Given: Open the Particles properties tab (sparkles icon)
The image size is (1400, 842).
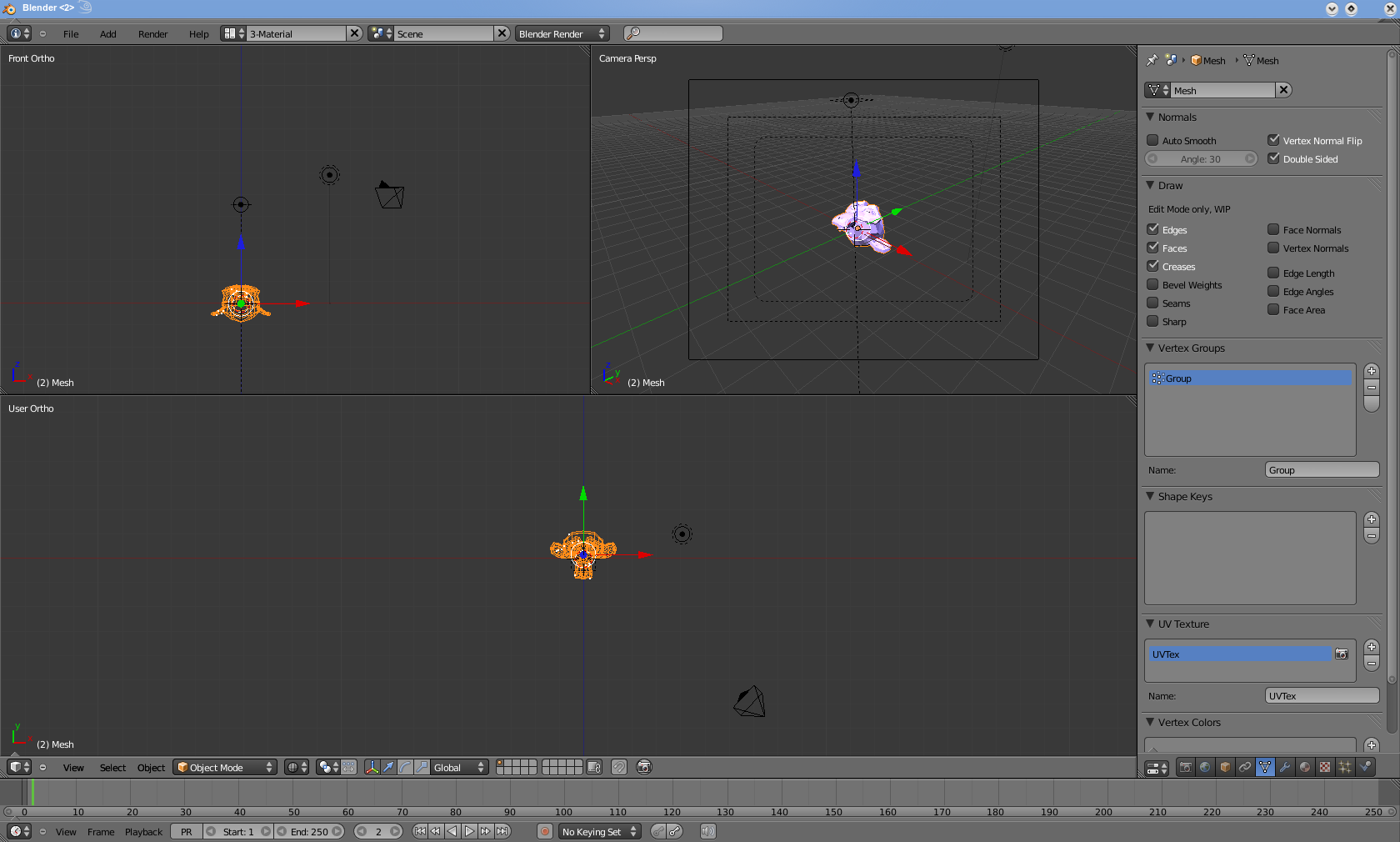Looking at the screenshot, I should coord(1345,767).
